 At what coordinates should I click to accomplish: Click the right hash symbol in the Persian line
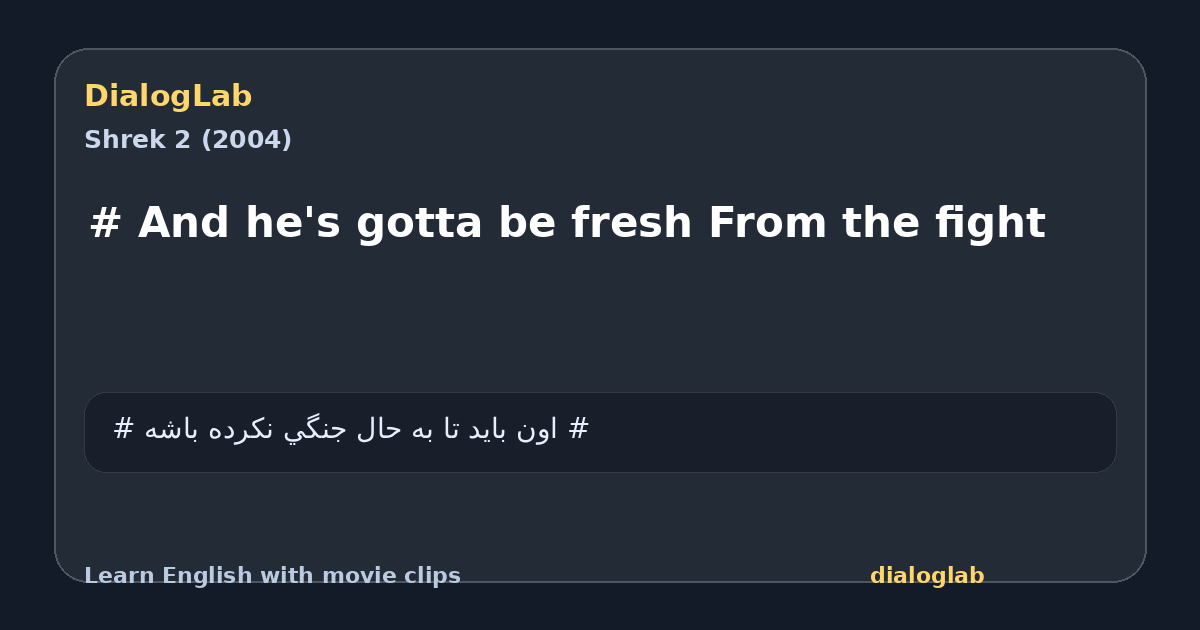[x=579, y=429]
